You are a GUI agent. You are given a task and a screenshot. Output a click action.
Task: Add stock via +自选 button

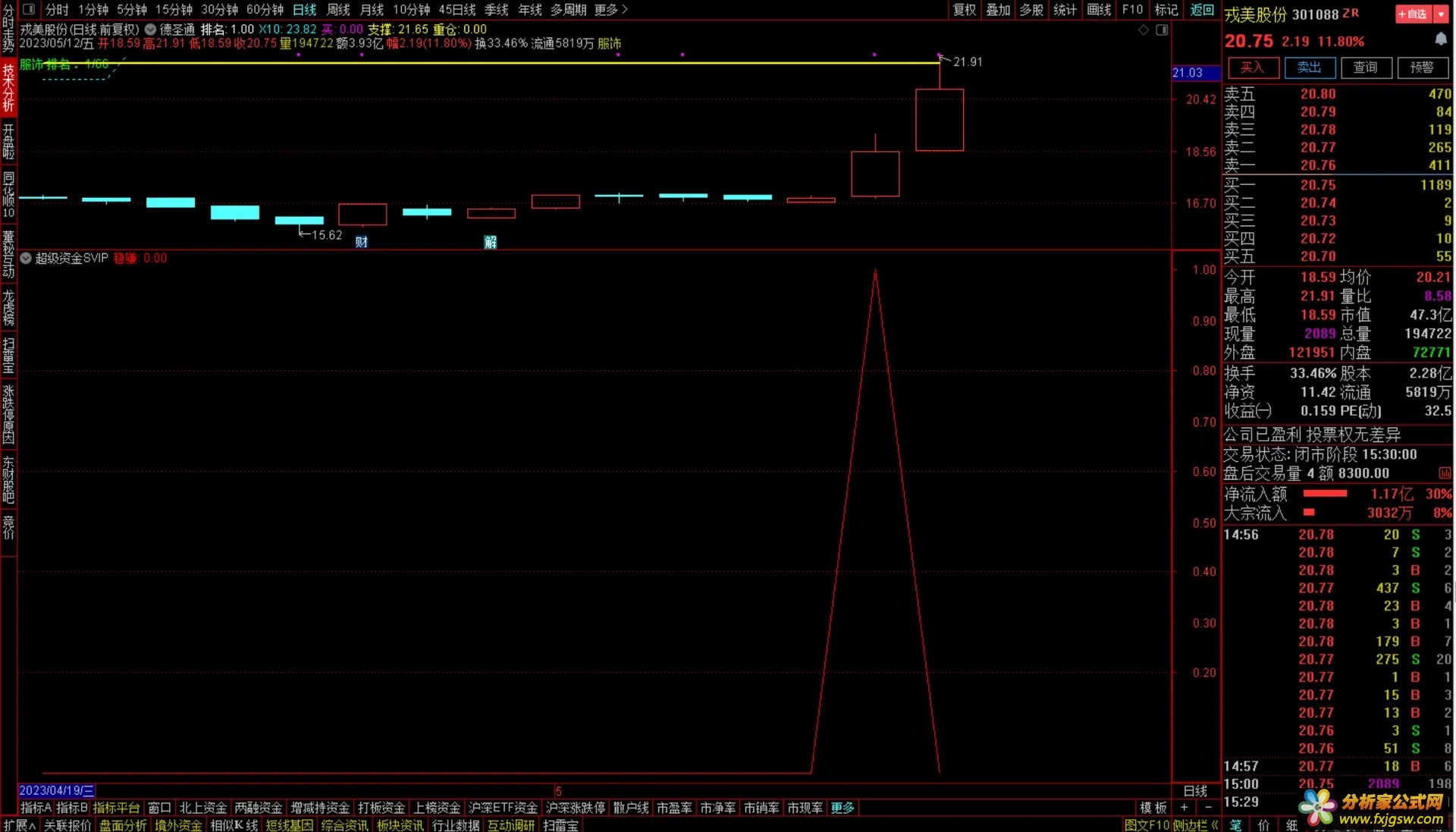click(x=1412, y=14)
